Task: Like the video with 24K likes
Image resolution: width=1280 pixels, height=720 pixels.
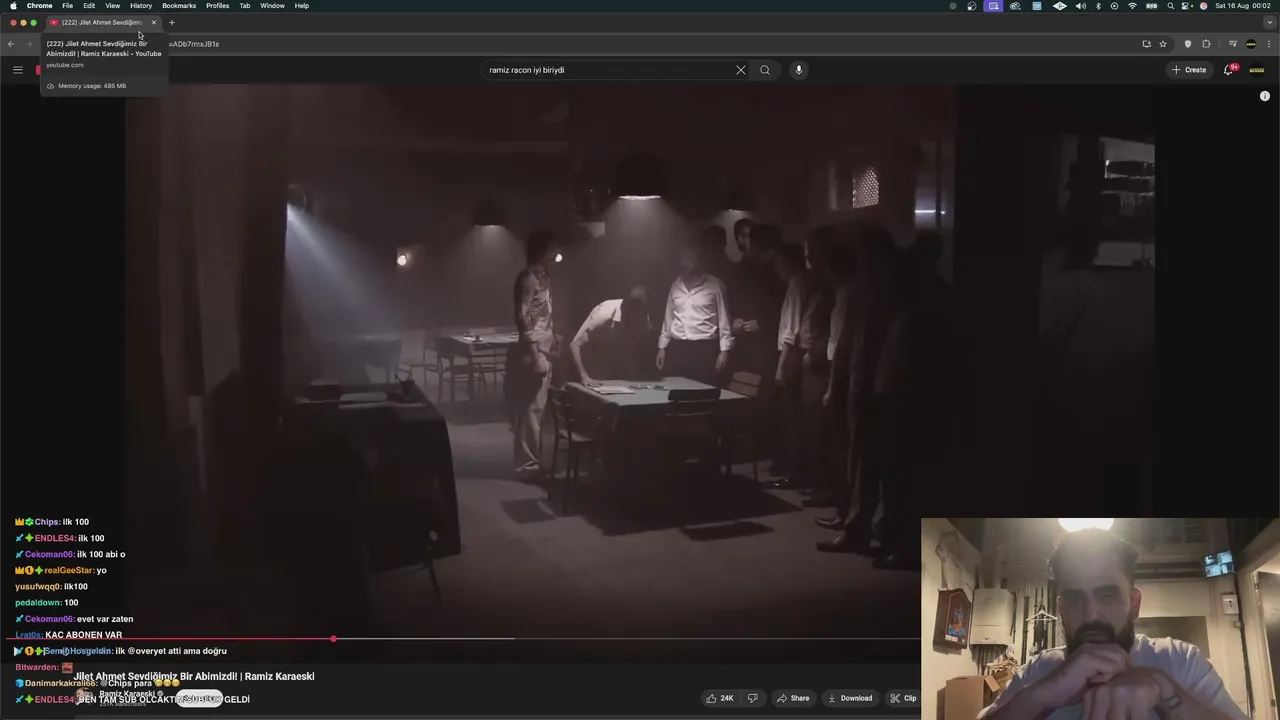Action: tap(720, 698)
